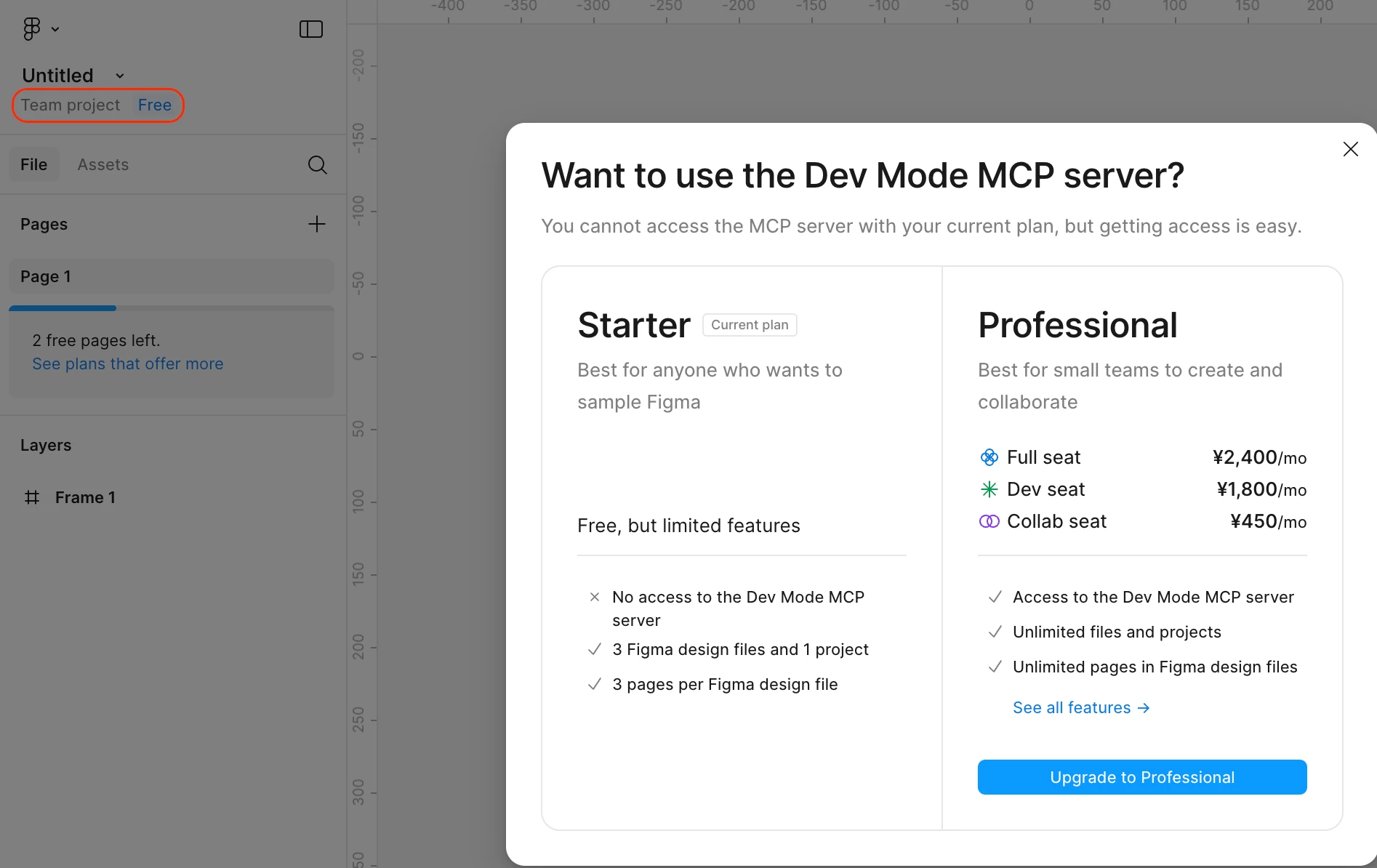Click Upgrade to Professional button
This screenshot has width=1377, height=868.
coord(1142,777)
